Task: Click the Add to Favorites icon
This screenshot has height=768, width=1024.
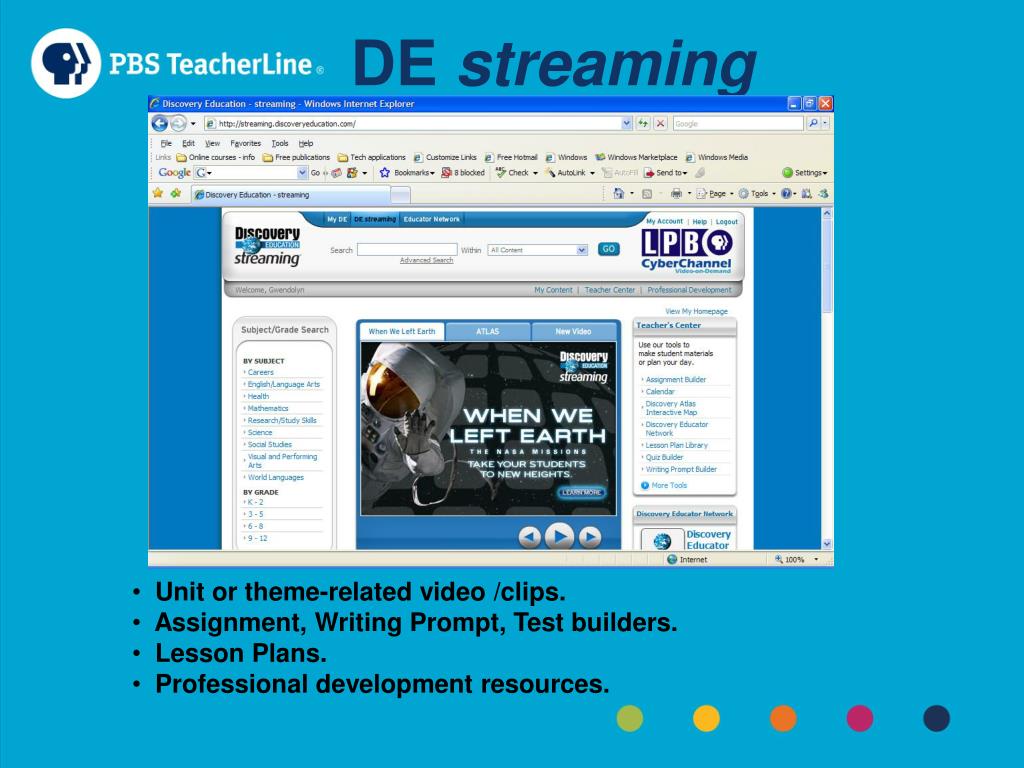Action: coord(176,193)
